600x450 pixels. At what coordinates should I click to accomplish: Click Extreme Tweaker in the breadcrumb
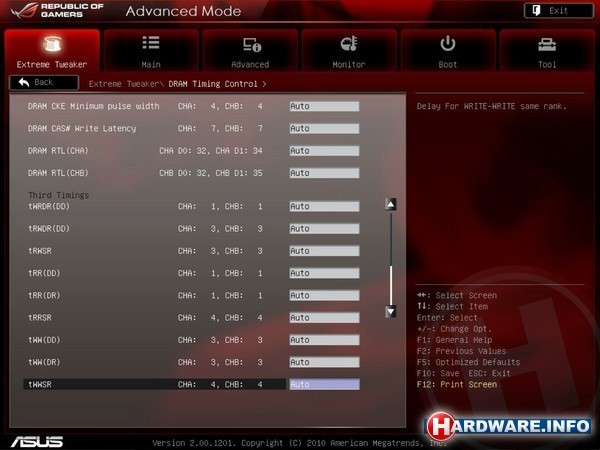(124, 84)
